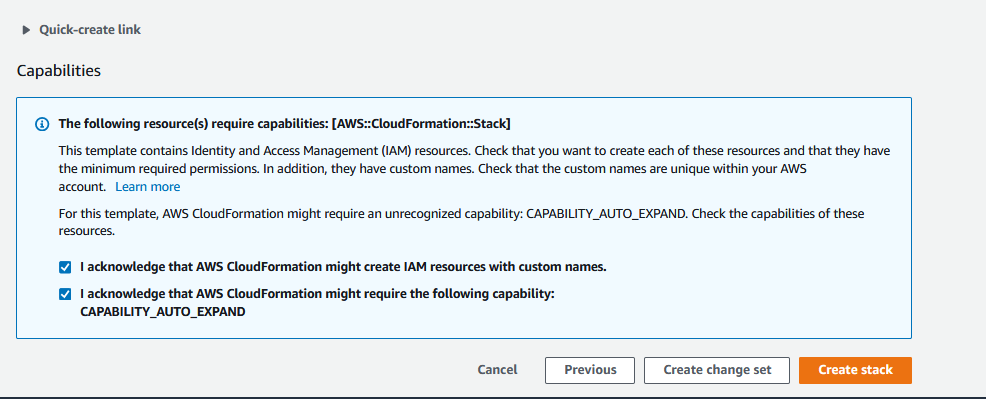The image size is (986, 399).
Task: Click Create change set button
Action: pos(717,370)
